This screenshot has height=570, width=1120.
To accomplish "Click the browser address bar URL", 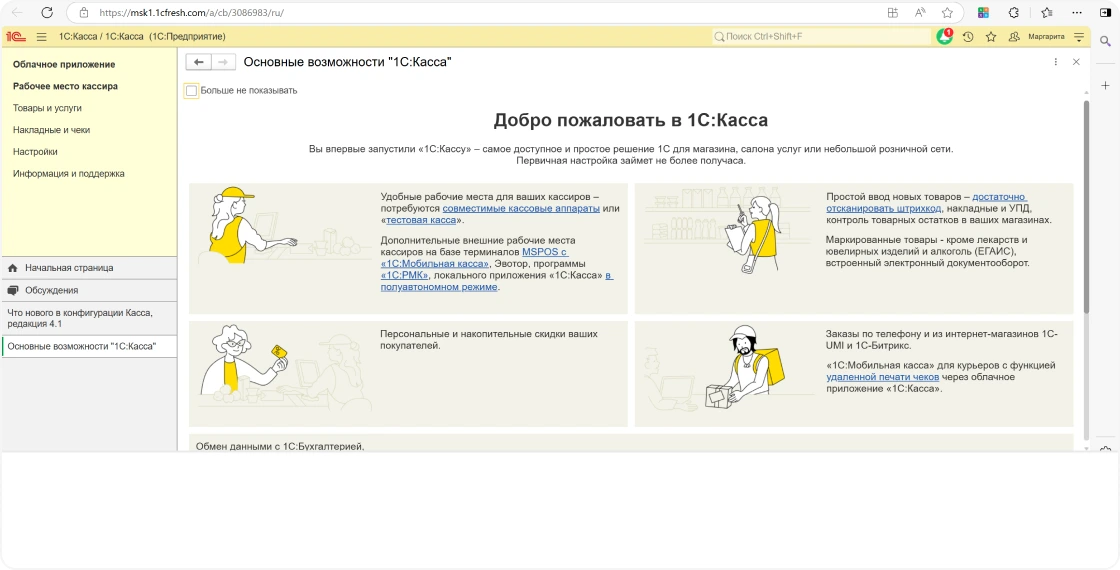I will point(192,12).
